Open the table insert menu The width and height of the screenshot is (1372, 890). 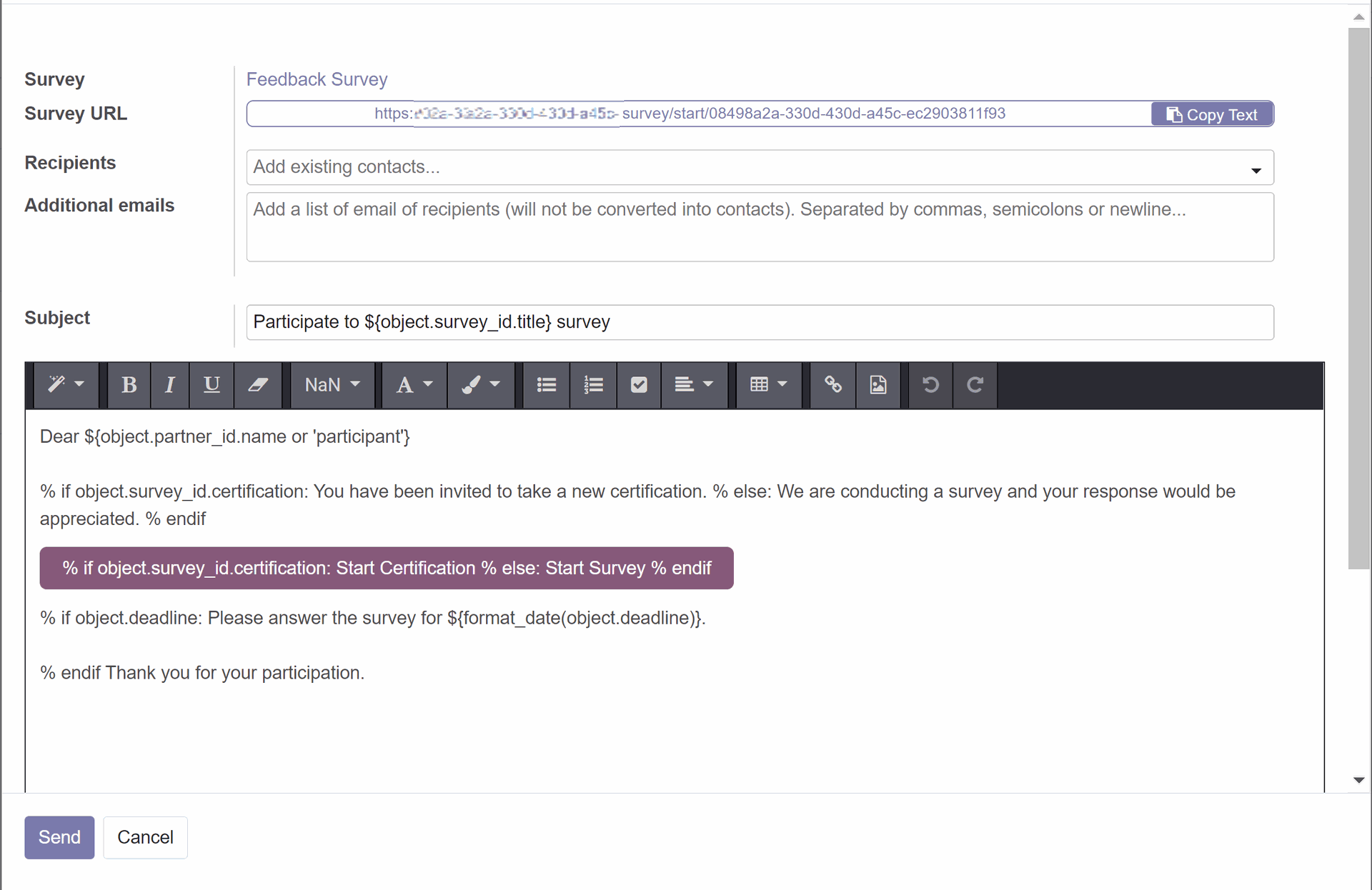pyautogui.click(x=768, y=385)
